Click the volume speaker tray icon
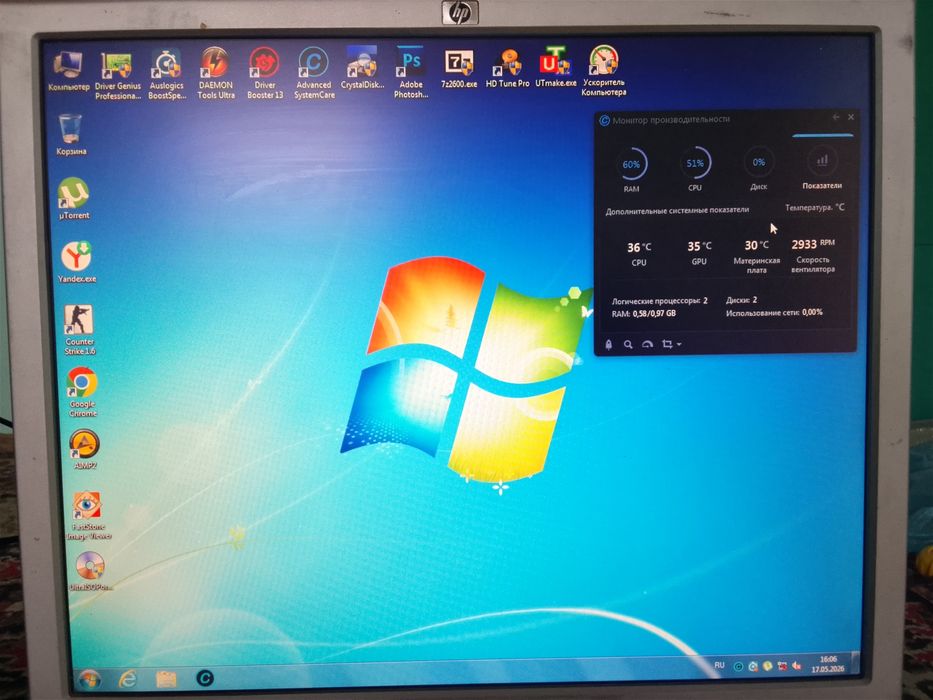The image size is (933, 700). point(796,666)
